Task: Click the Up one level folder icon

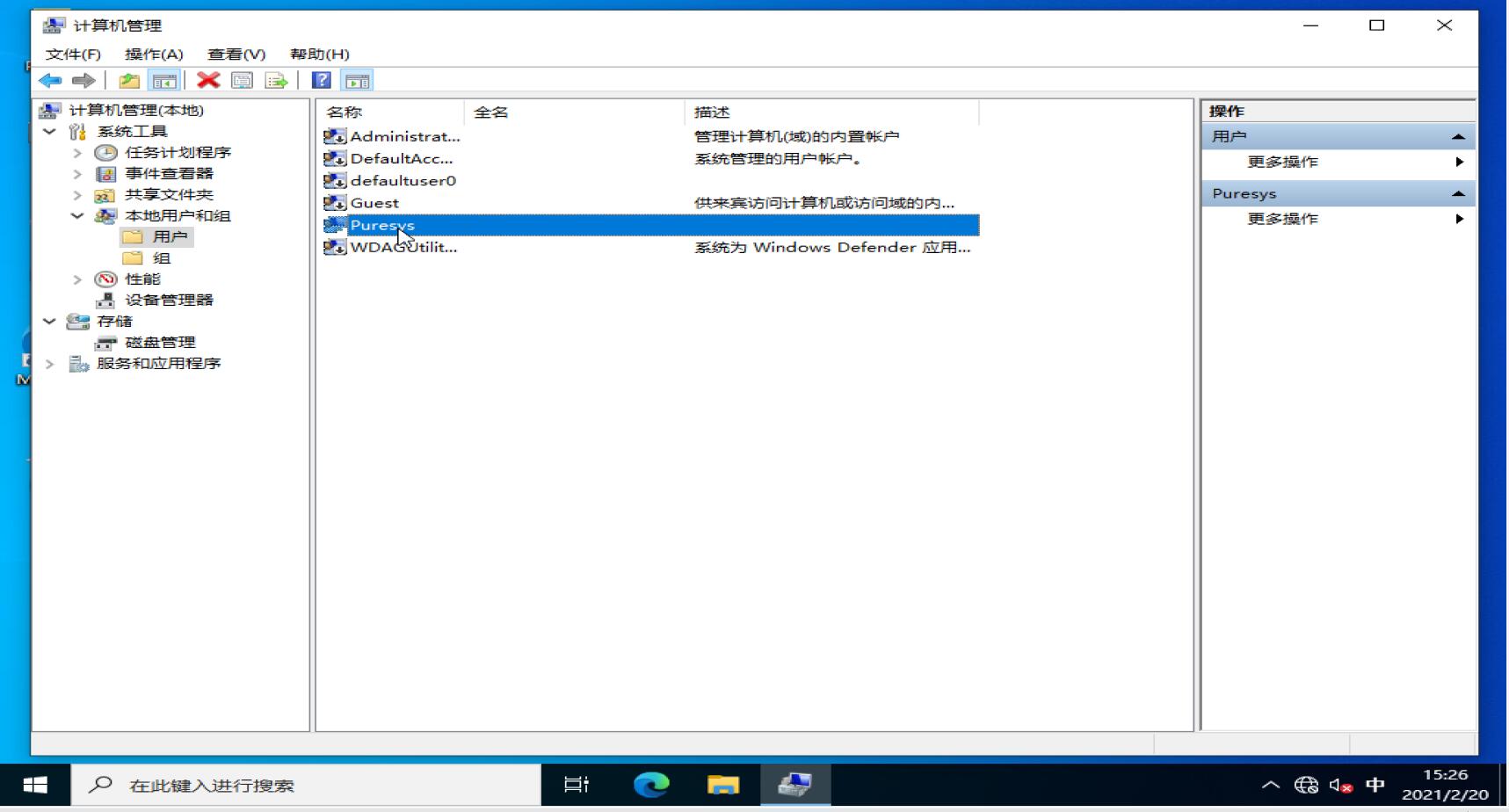Action: (x=129, y=81)
